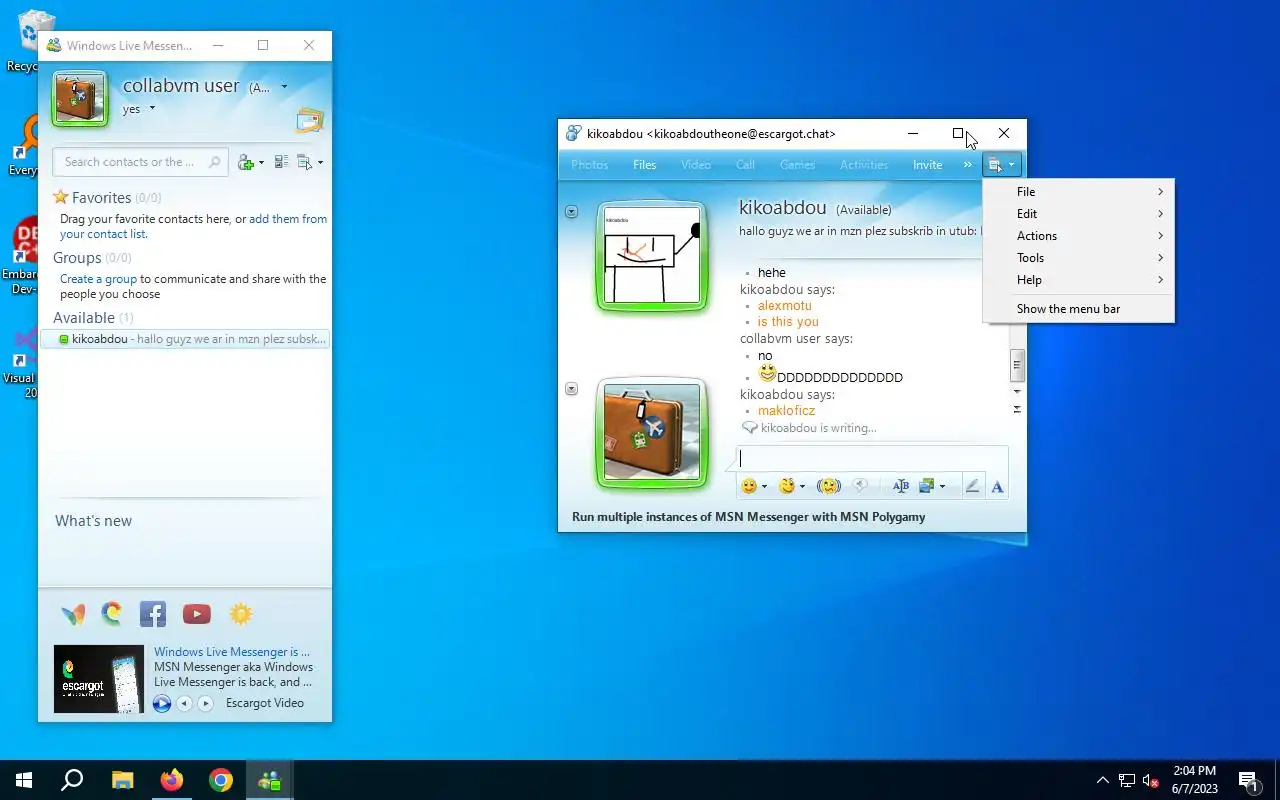Viewport: 1280px width, 800px height.
Task: Collapse your own display picture in chat
Action: (571, 389)
